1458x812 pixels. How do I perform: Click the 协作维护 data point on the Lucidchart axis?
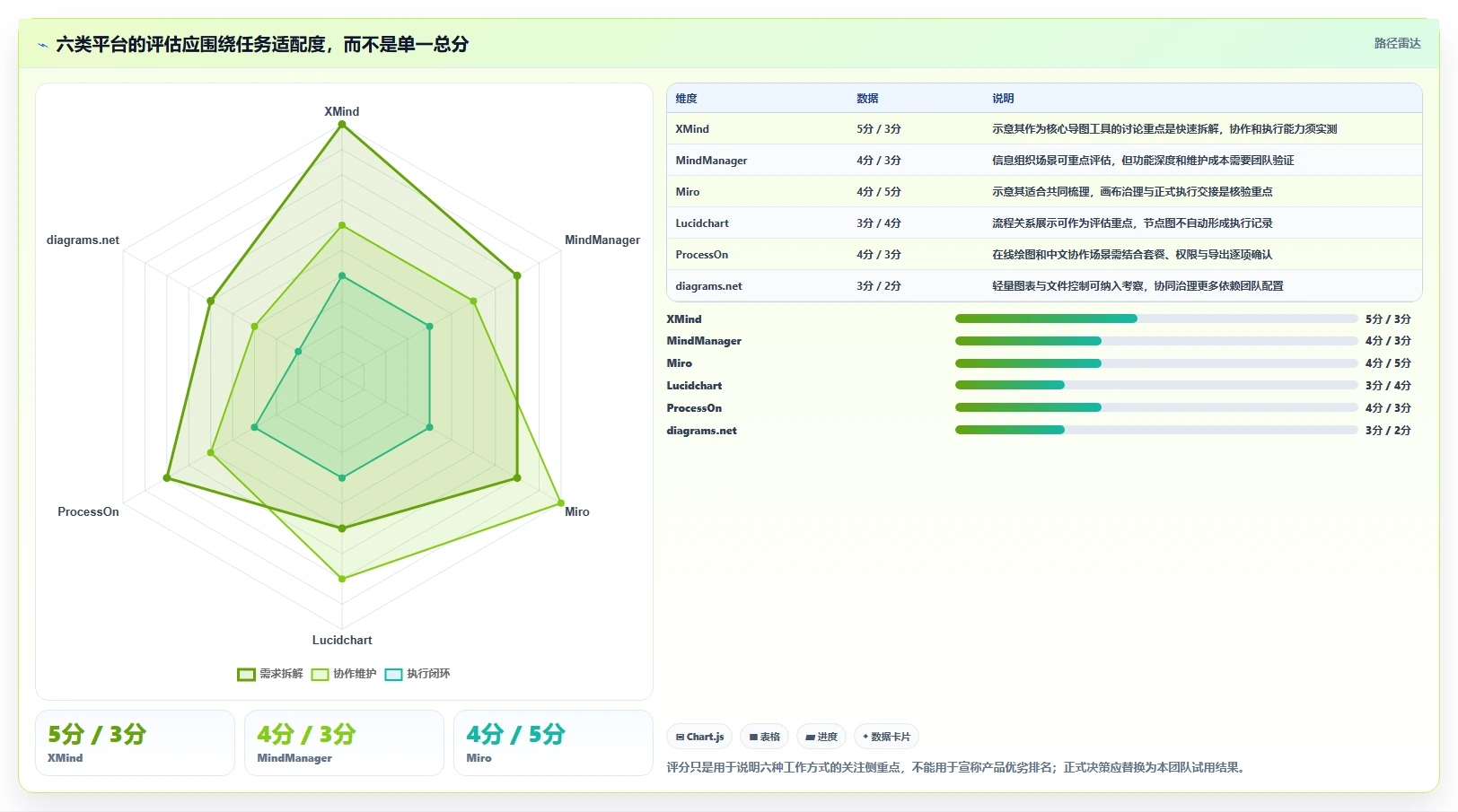342,579
